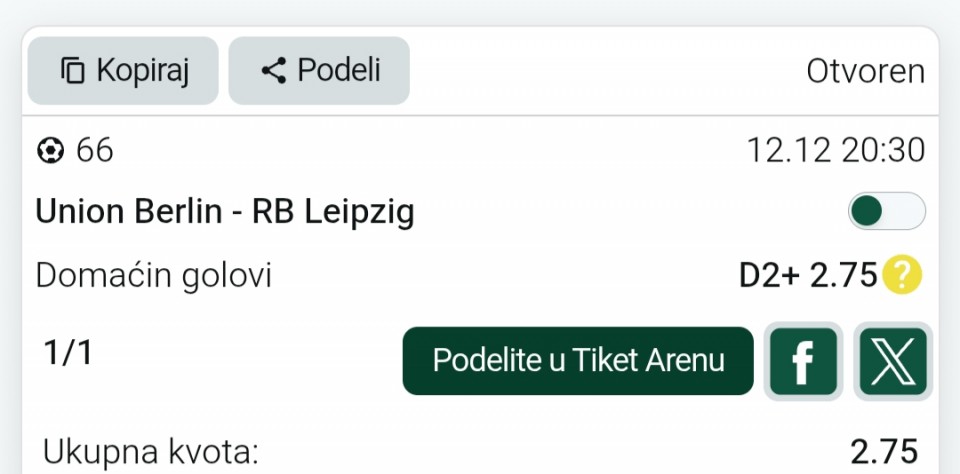The height and width of the screenshot is (474, 960).
Task: Click the Ukupna kvota label
Action: (x=152, y=452)
